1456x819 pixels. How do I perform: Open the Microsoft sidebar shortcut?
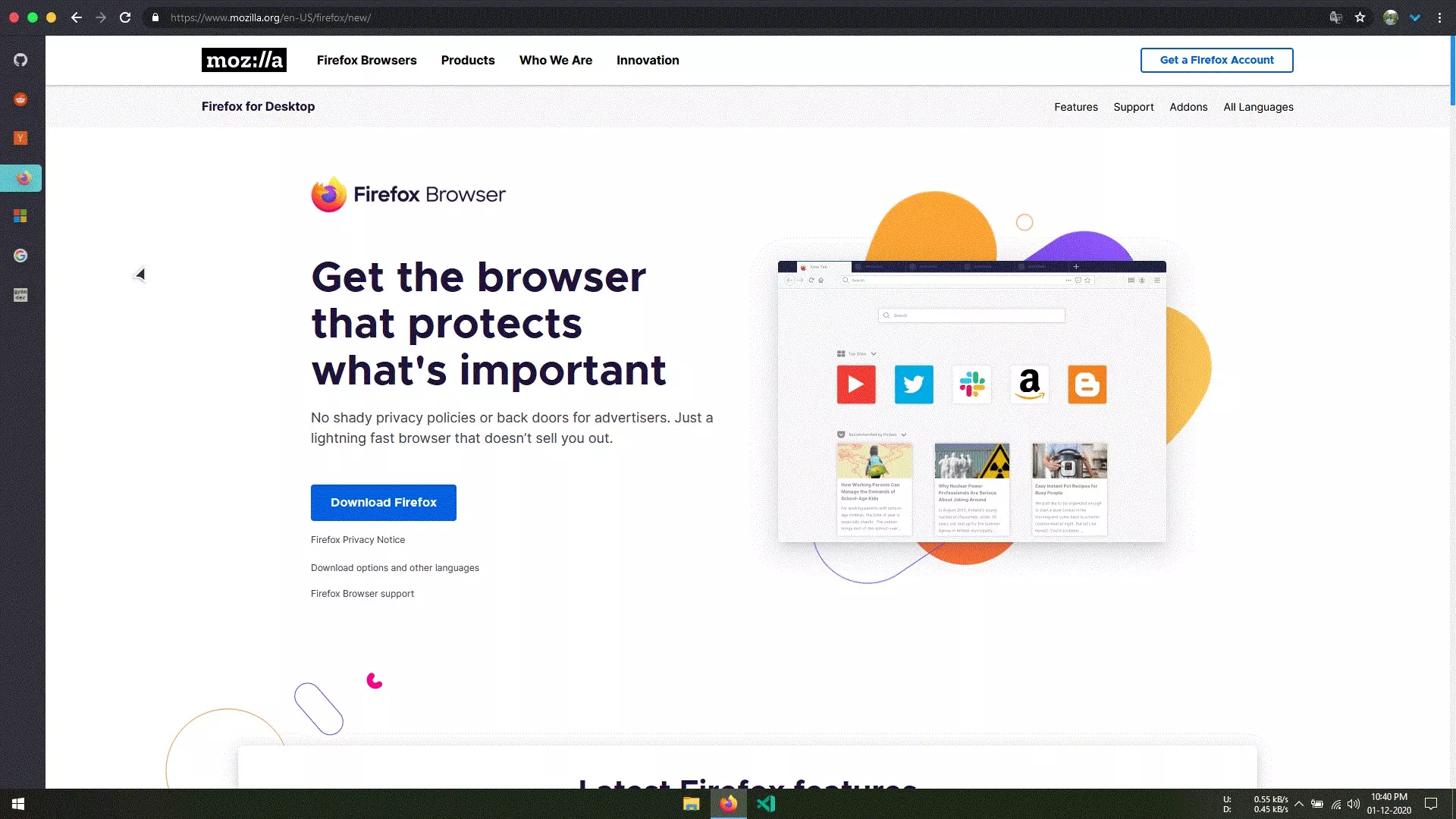click(x=20, y=217)
